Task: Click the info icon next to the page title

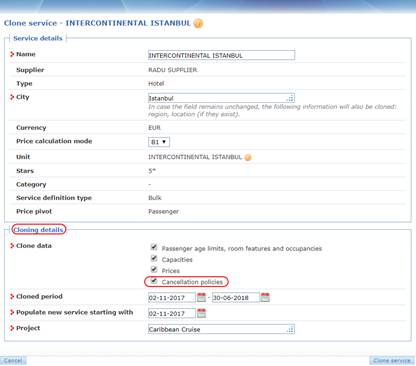Action: 198,23
